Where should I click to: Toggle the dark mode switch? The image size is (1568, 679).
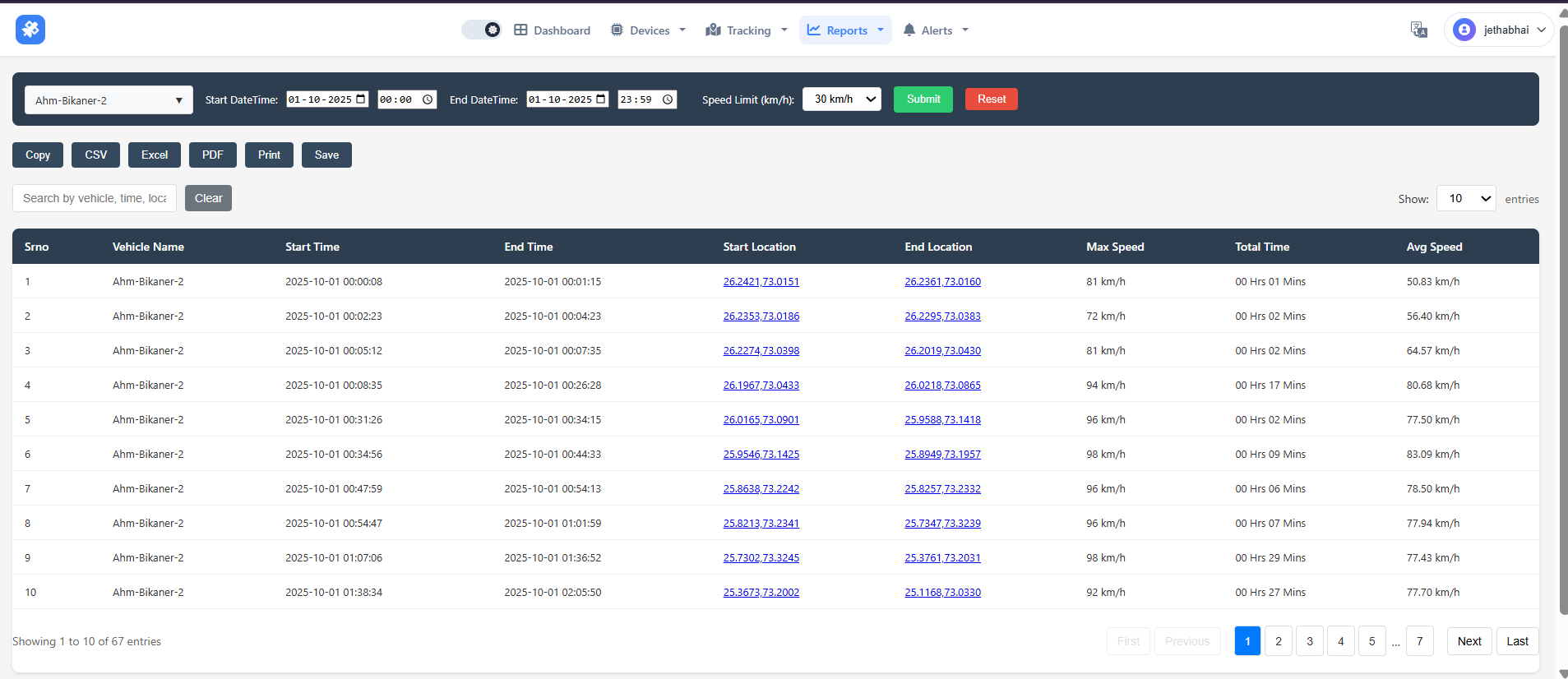(x=481, y=30)
